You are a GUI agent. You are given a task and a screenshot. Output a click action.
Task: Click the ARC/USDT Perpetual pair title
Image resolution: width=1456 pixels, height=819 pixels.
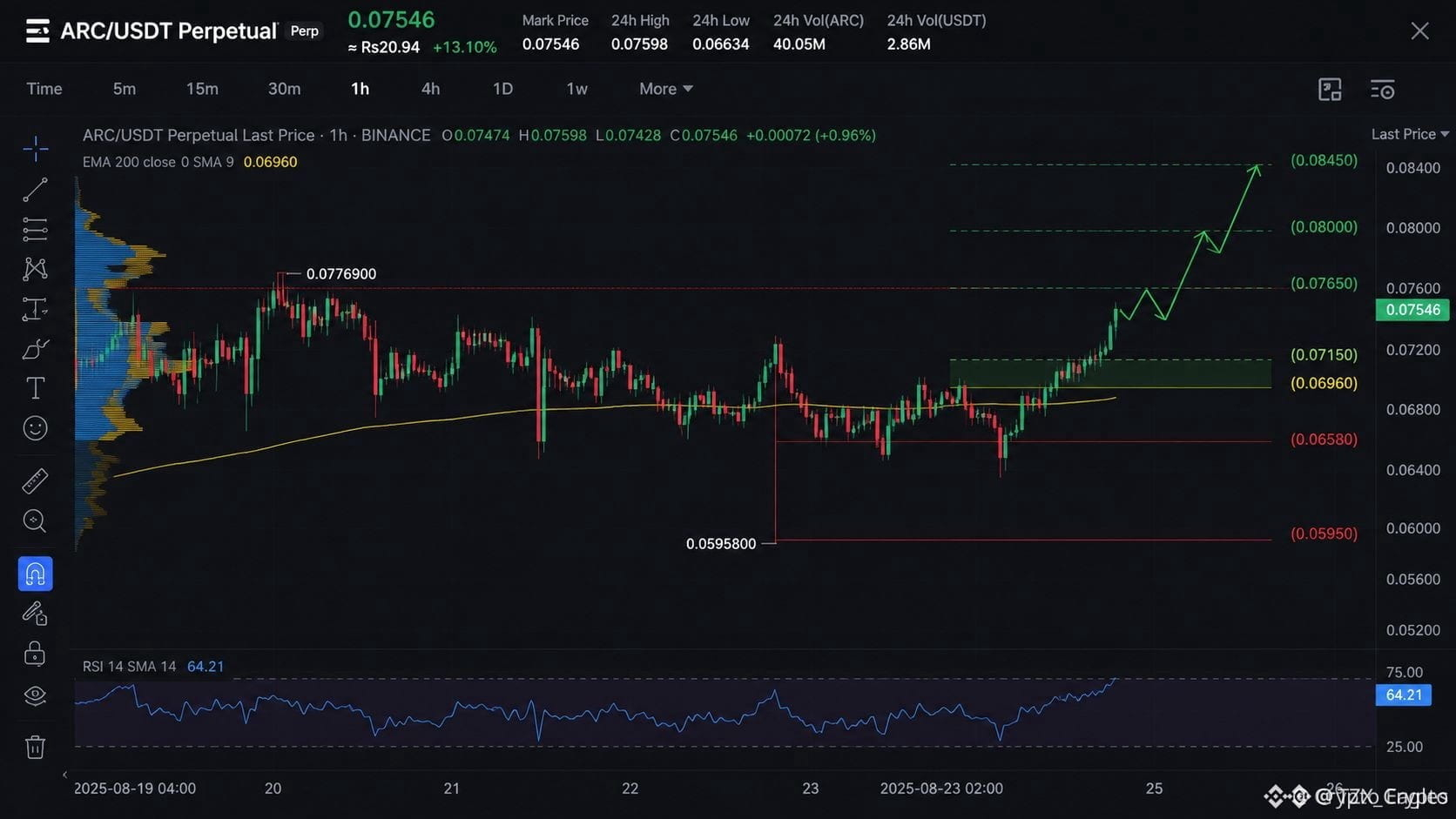pos(169,31)
